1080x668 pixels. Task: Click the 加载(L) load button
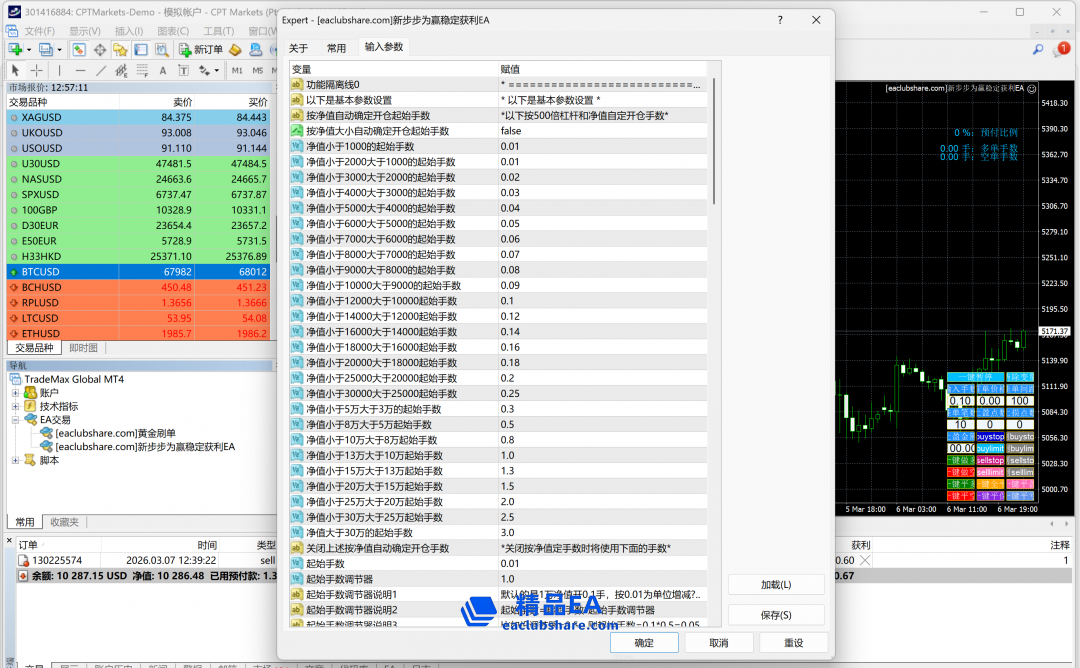tap(776, 584)
